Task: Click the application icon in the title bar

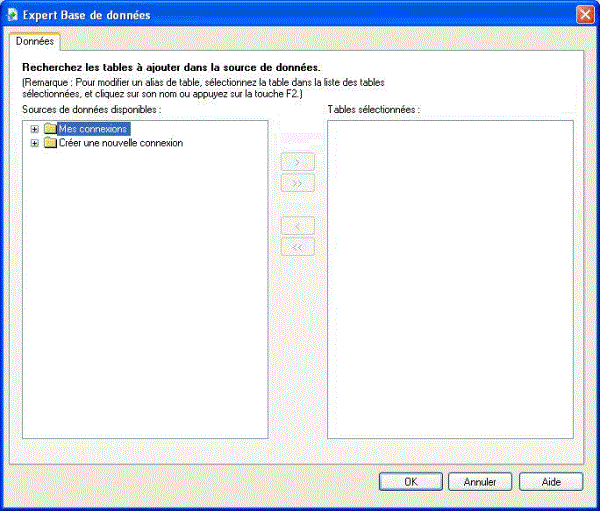Action: tap(13, 14)
